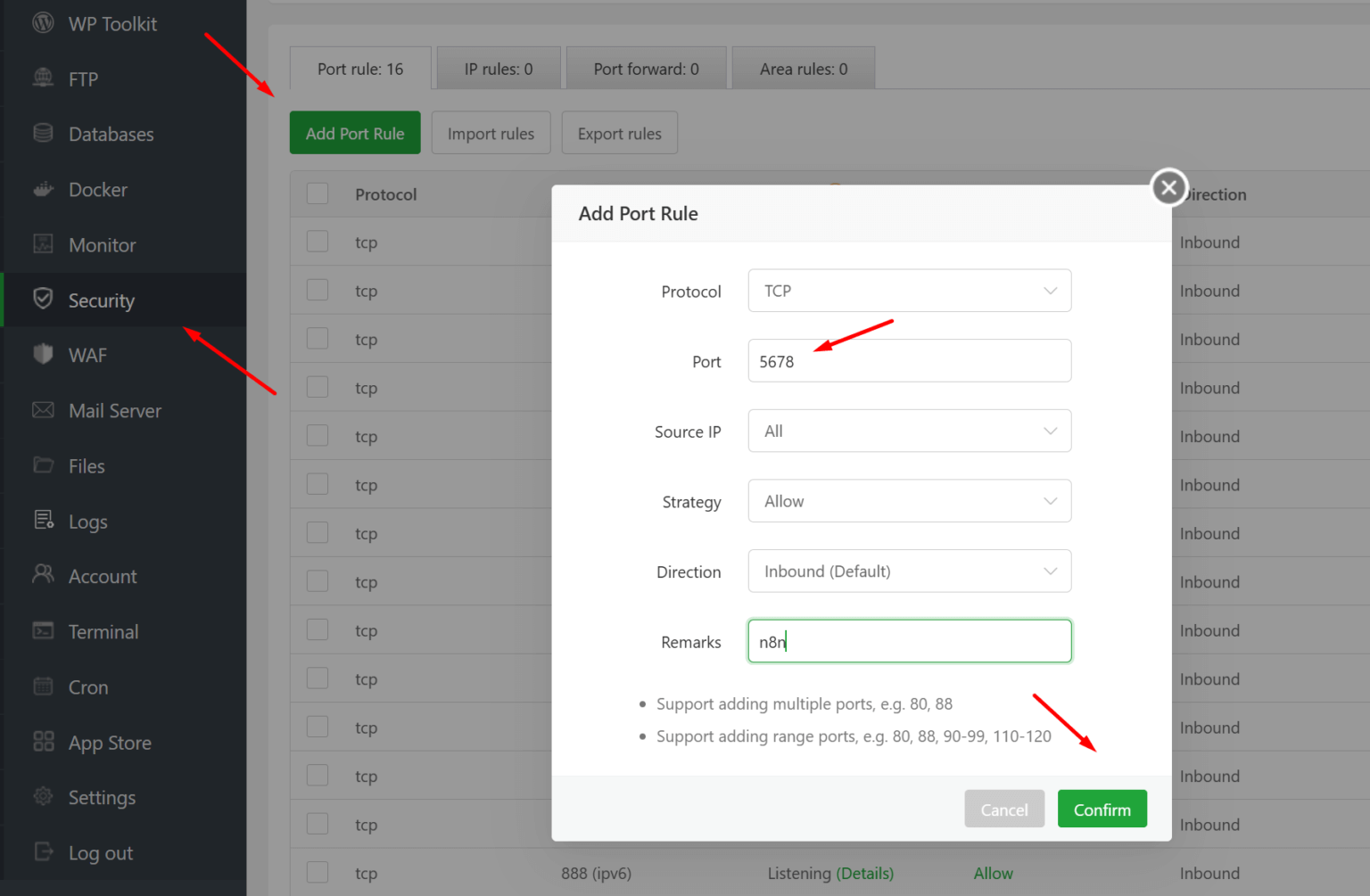Expand the Source IP dropdown

[909, 432]
